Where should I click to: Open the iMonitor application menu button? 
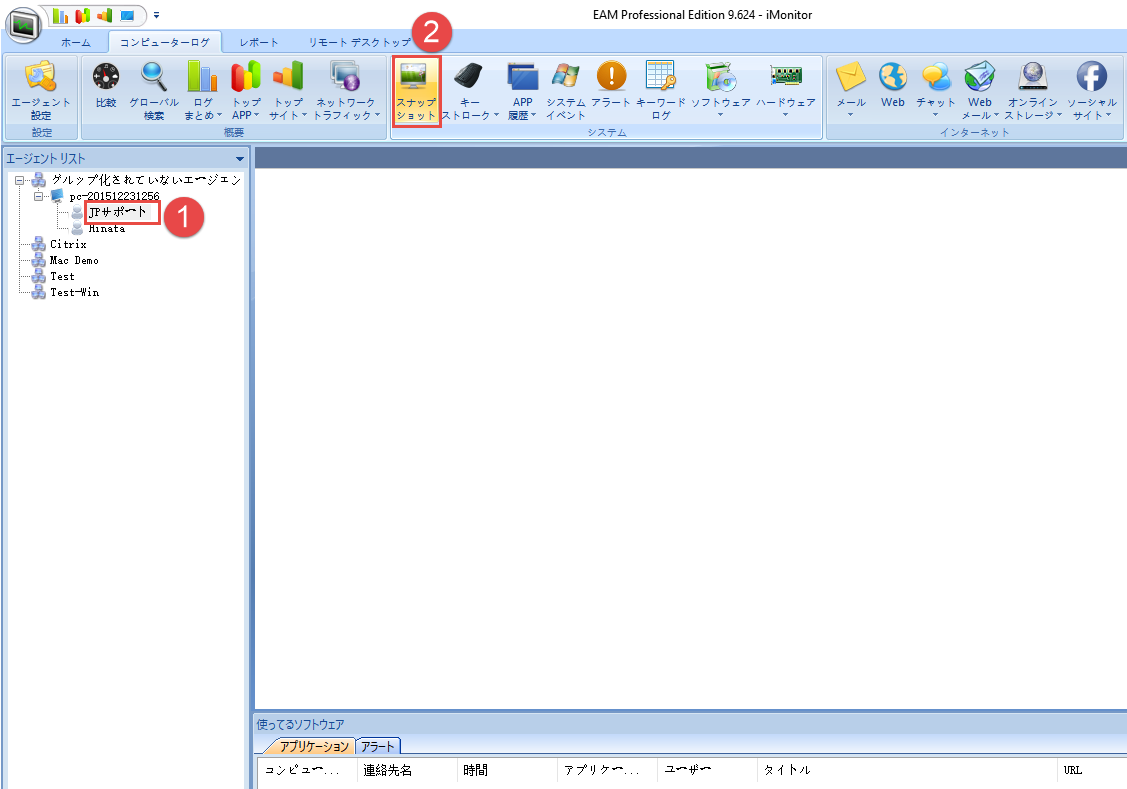tap(24, 24)
